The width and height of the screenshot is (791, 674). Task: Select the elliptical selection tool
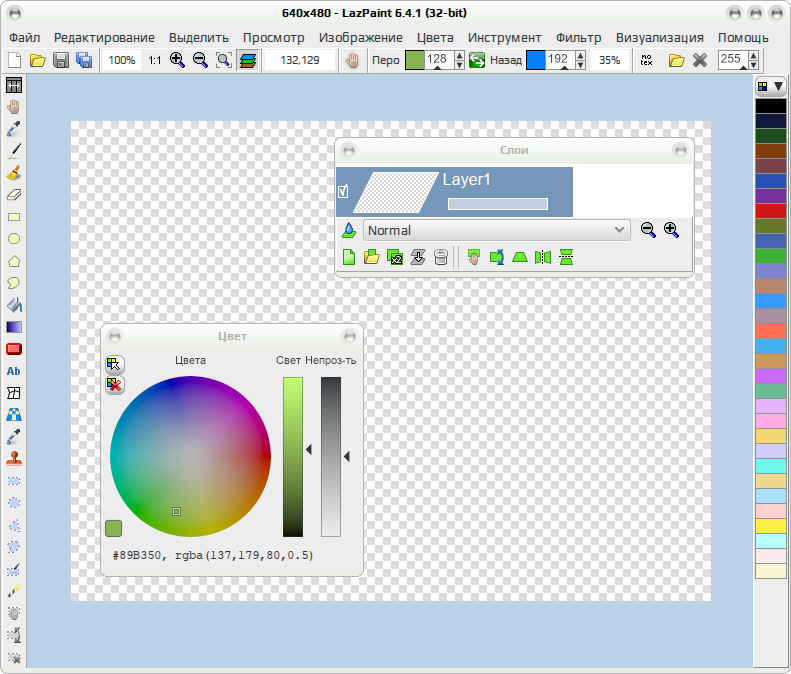pyautogui.click(x=14, y=502)
